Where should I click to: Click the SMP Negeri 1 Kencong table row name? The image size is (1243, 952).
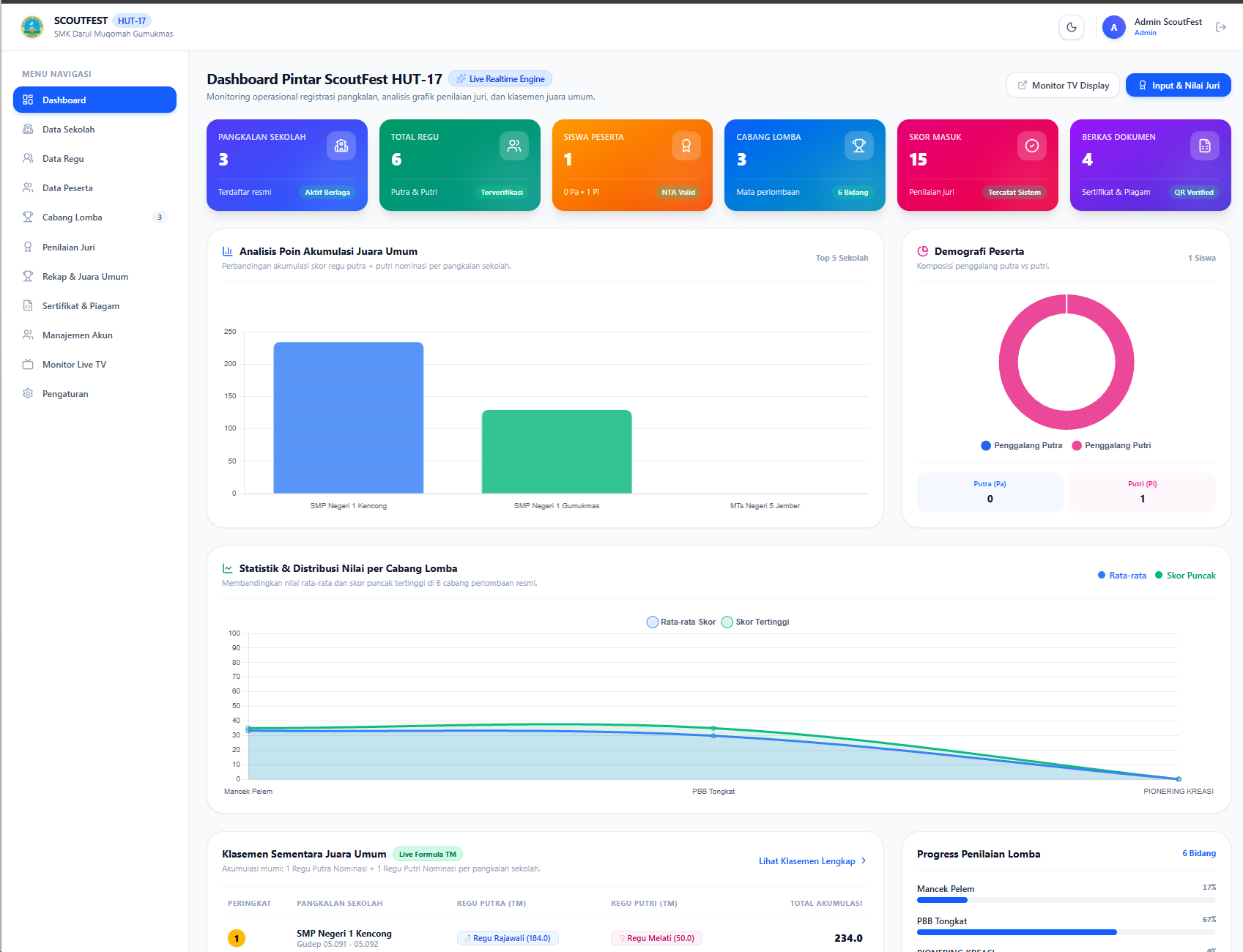pos(344,934)
